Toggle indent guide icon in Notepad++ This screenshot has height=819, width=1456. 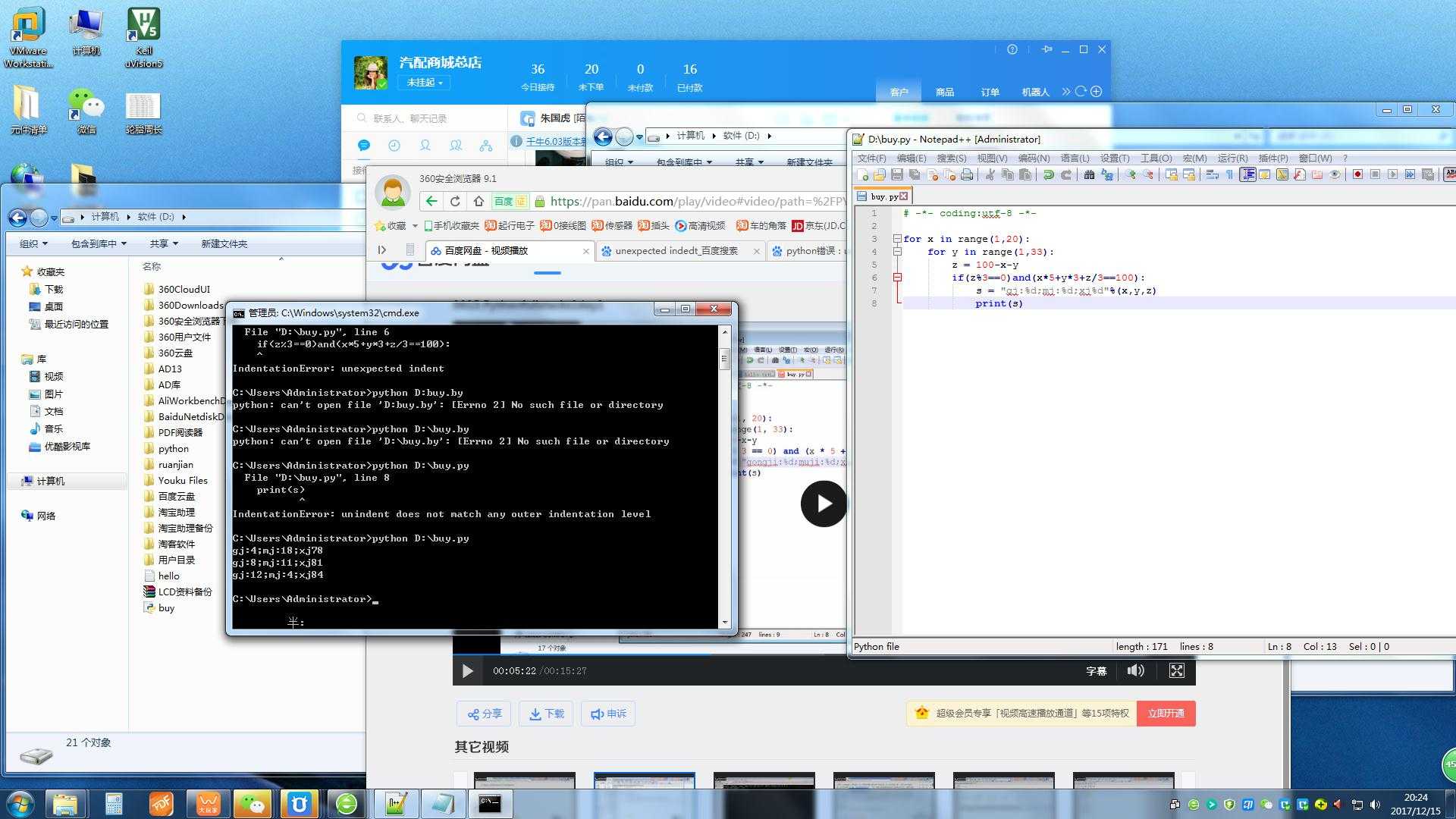click(x=1247, y=174)
